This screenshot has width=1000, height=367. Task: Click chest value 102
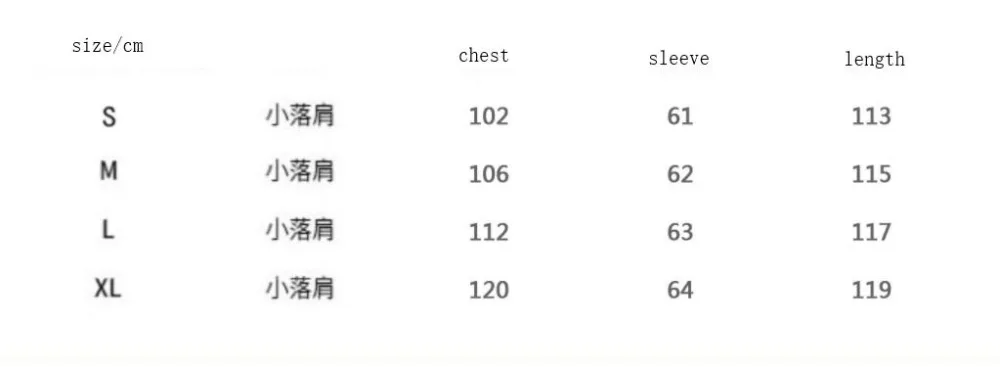(x=489, y=116)
